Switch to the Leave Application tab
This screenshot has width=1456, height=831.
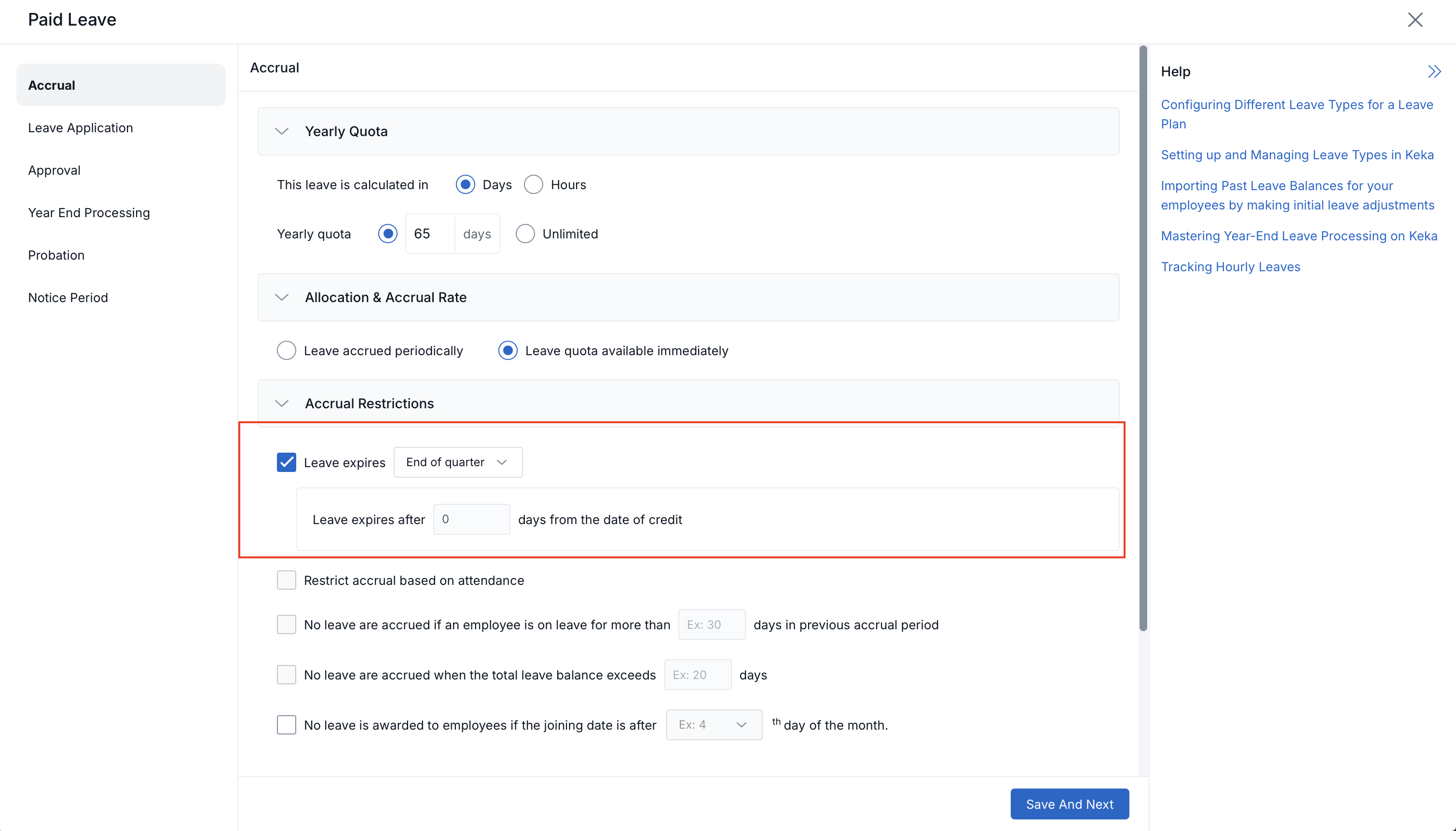coord(81,128)
